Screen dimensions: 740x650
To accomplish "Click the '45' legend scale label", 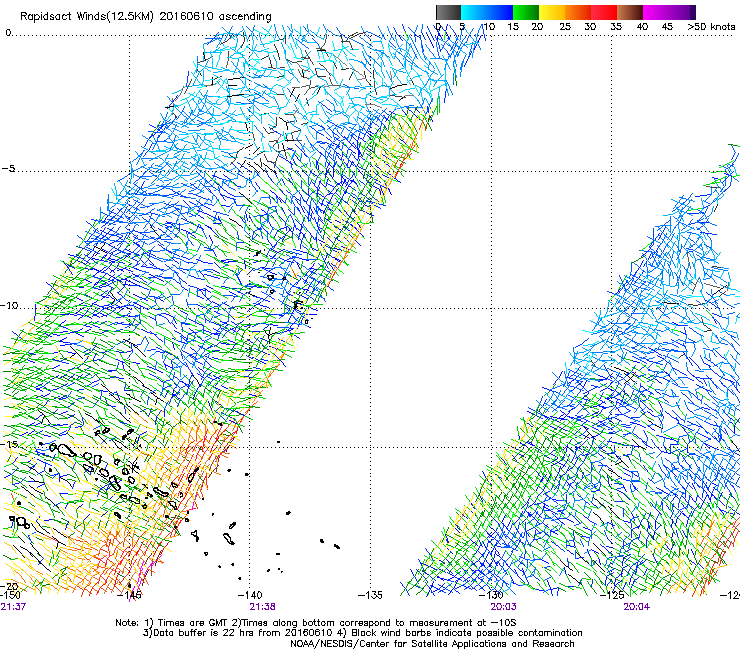I will click(667, 27).
